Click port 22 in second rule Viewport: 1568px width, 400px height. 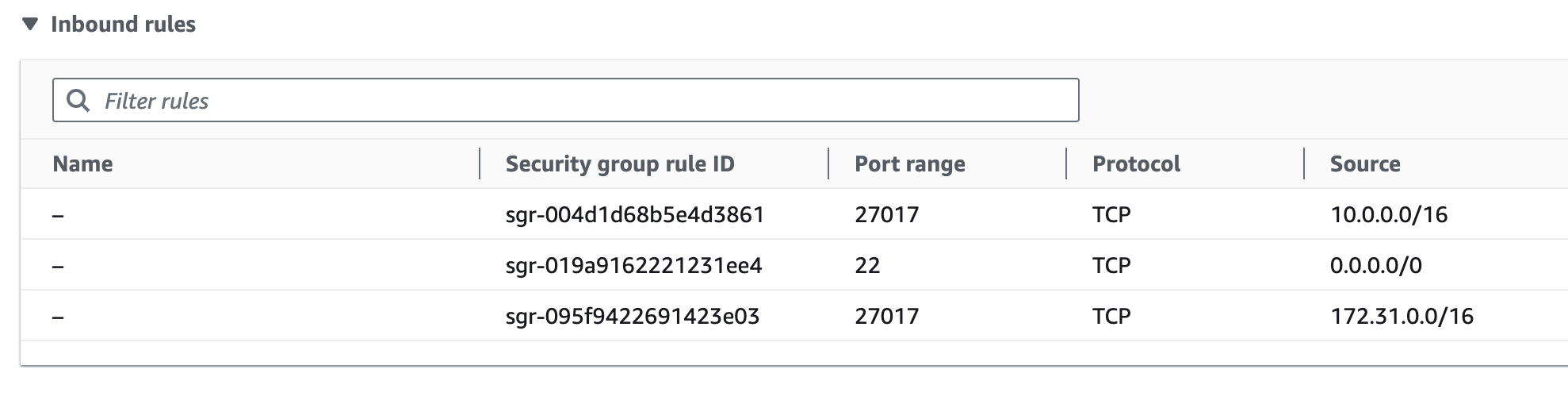(x=867, y=265)
